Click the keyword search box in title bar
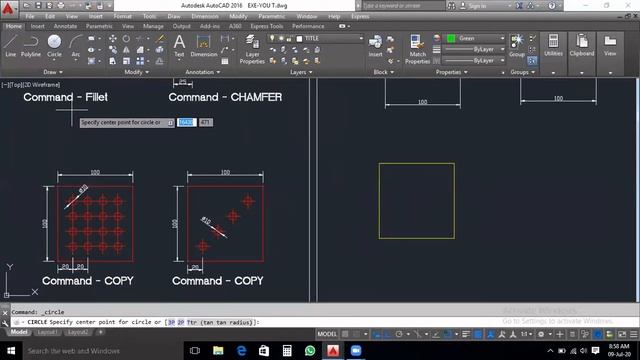This screenshot has height=360, width=640. pyautogui.click(x=403, y=6)
